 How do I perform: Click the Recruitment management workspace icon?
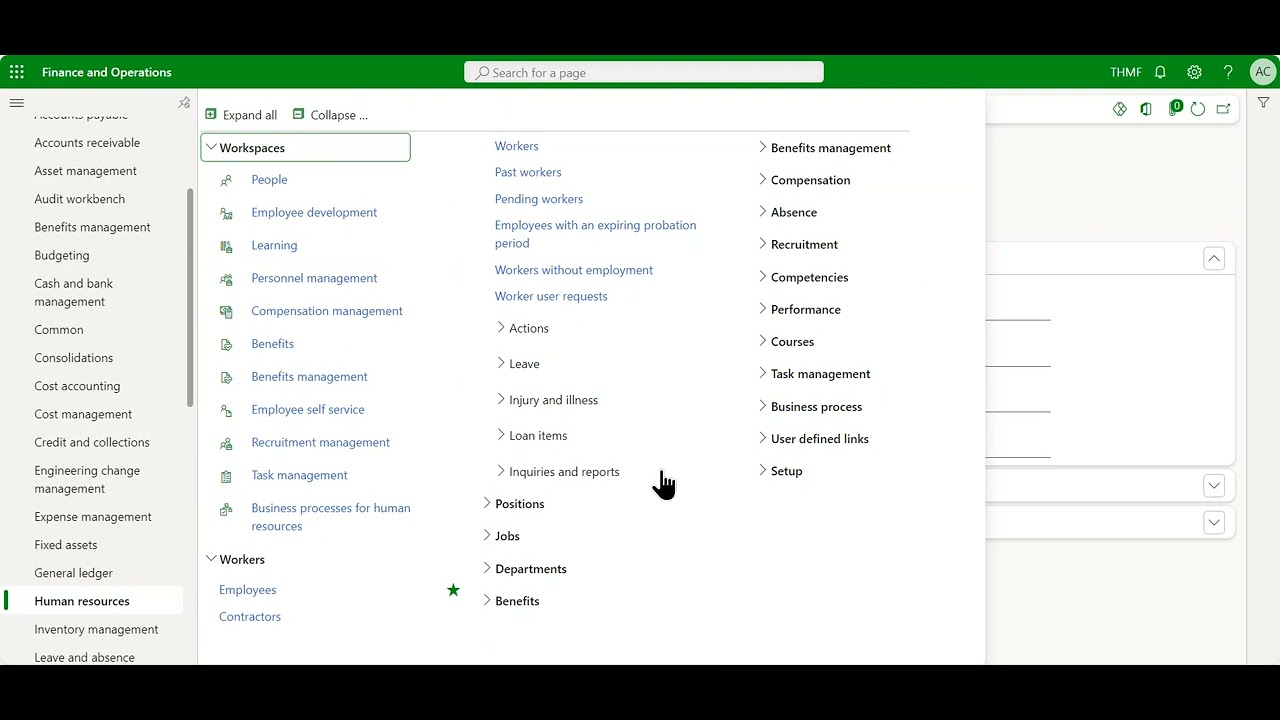point(226,443)
